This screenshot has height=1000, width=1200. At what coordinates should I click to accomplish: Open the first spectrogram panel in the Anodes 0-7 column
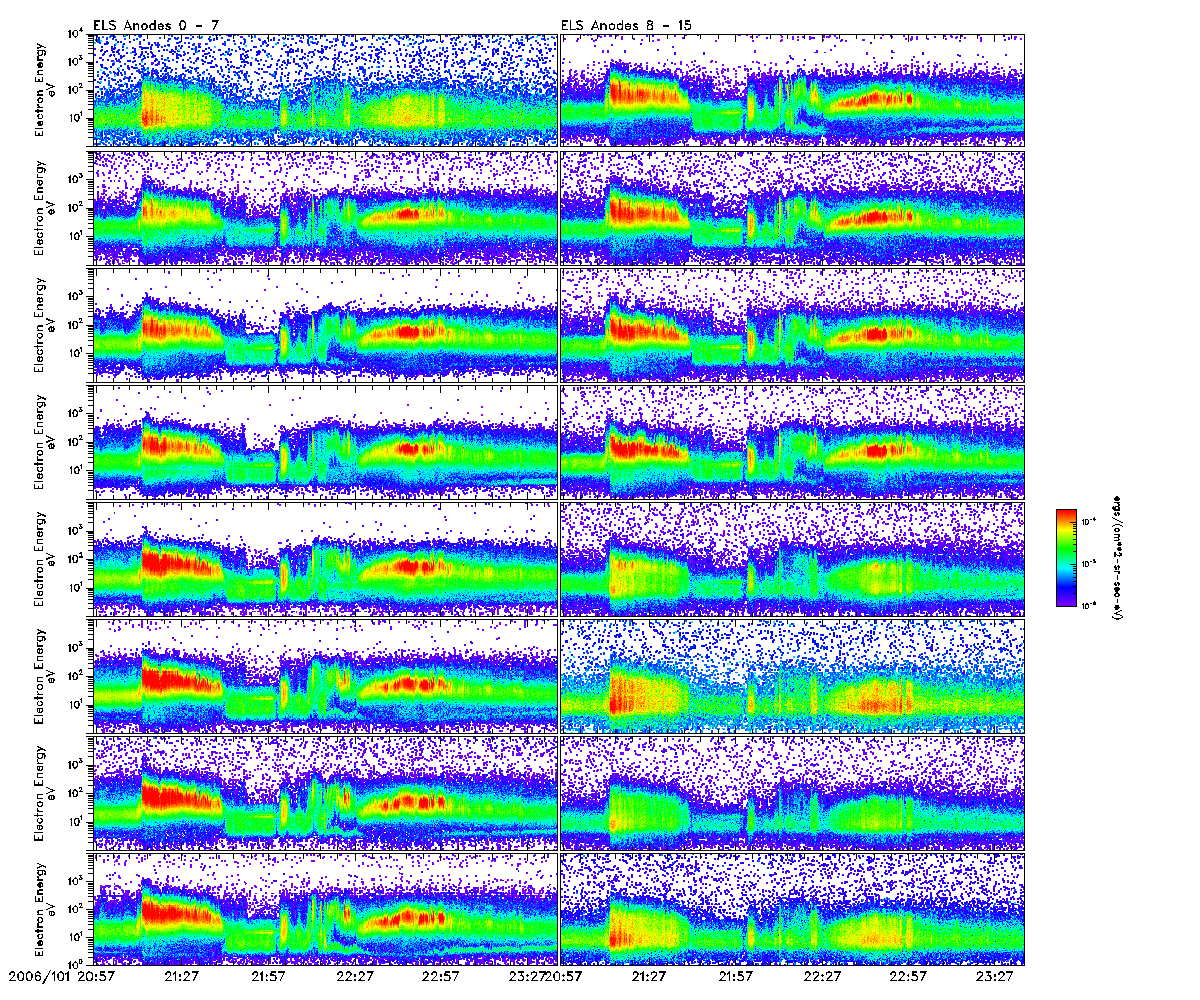point(325,91)
